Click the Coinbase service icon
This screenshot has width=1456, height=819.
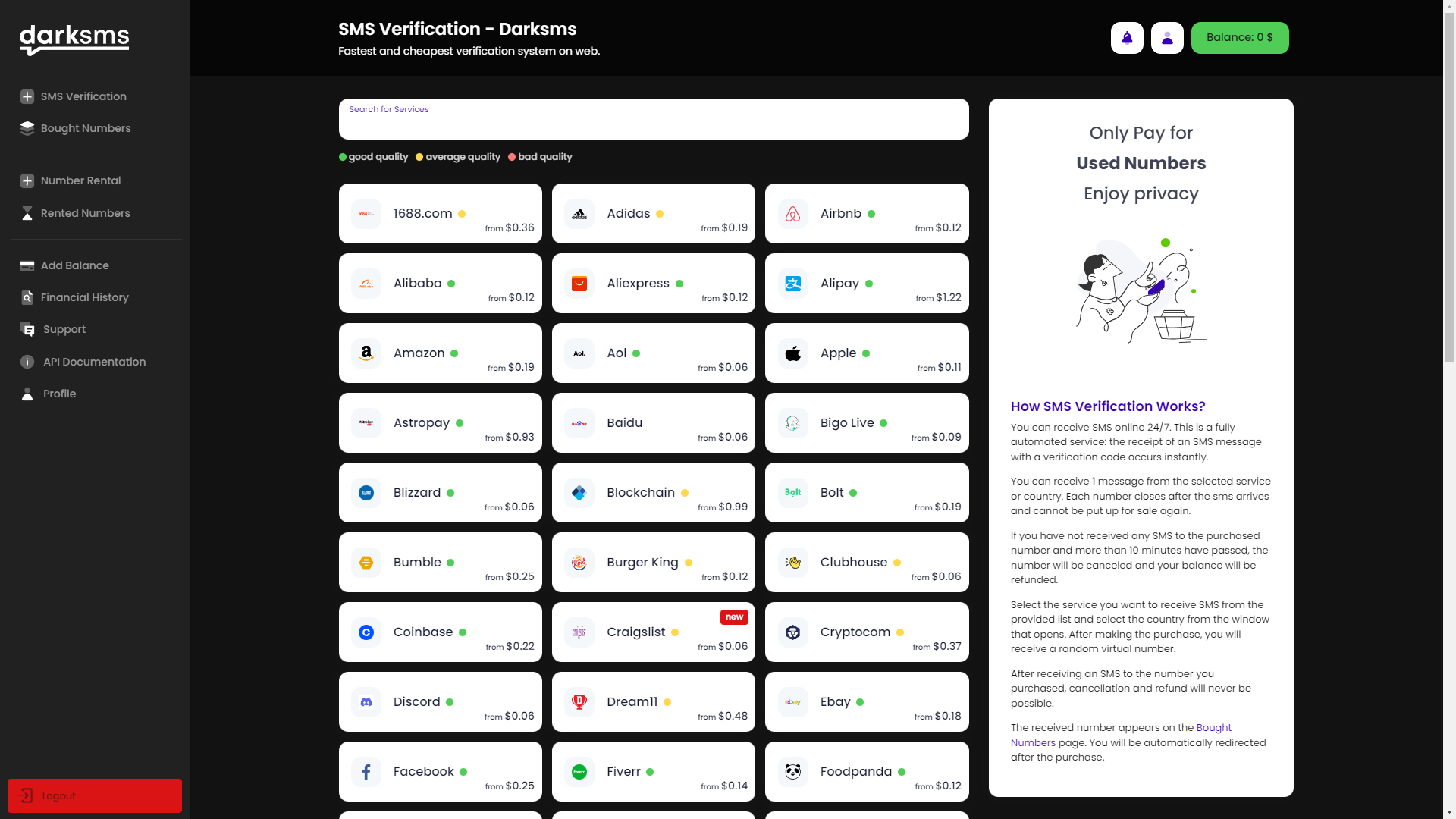[366, 632]
